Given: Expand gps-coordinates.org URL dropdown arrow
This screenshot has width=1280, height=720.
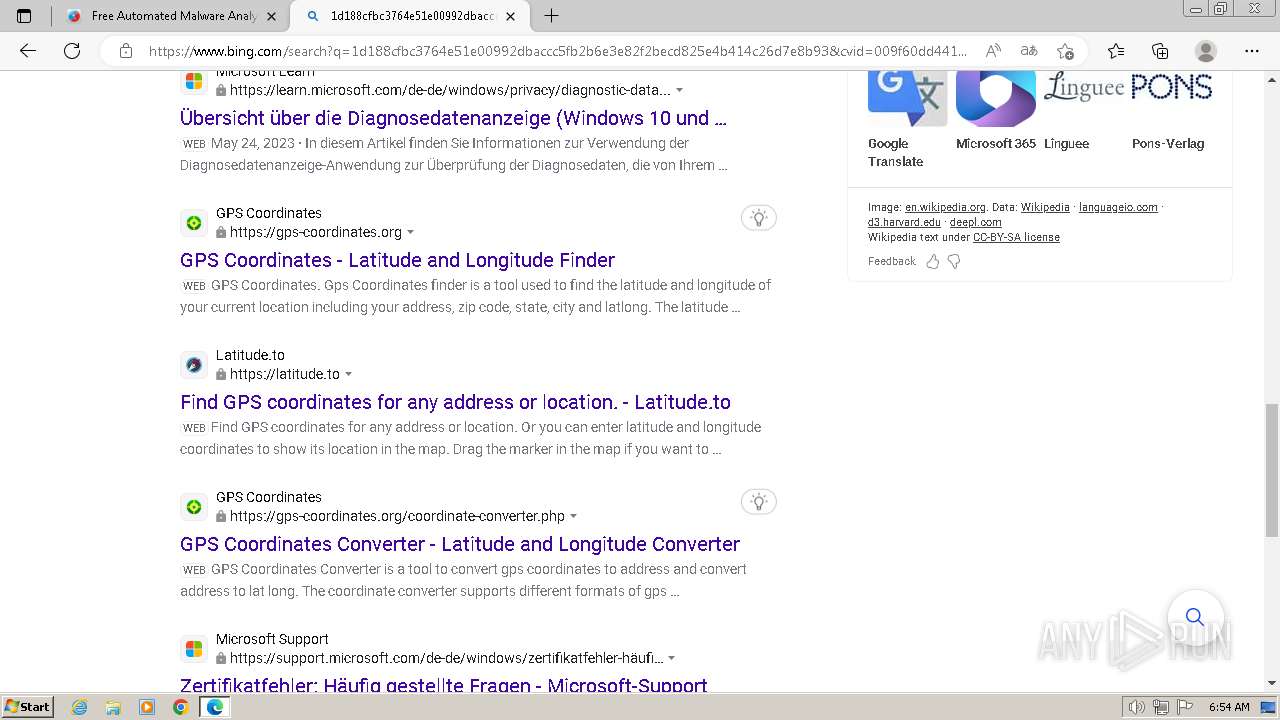Looking at the screenshot, I should point(410,232).
